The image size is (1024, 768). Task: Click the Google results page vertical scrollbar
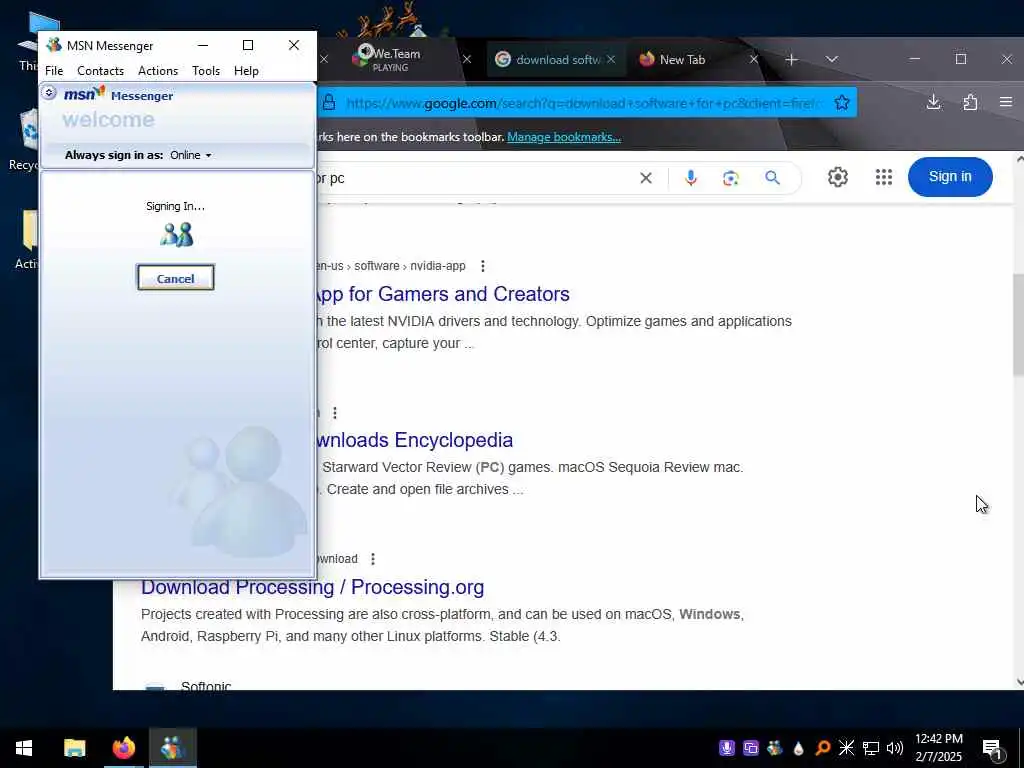(1018, 325)
